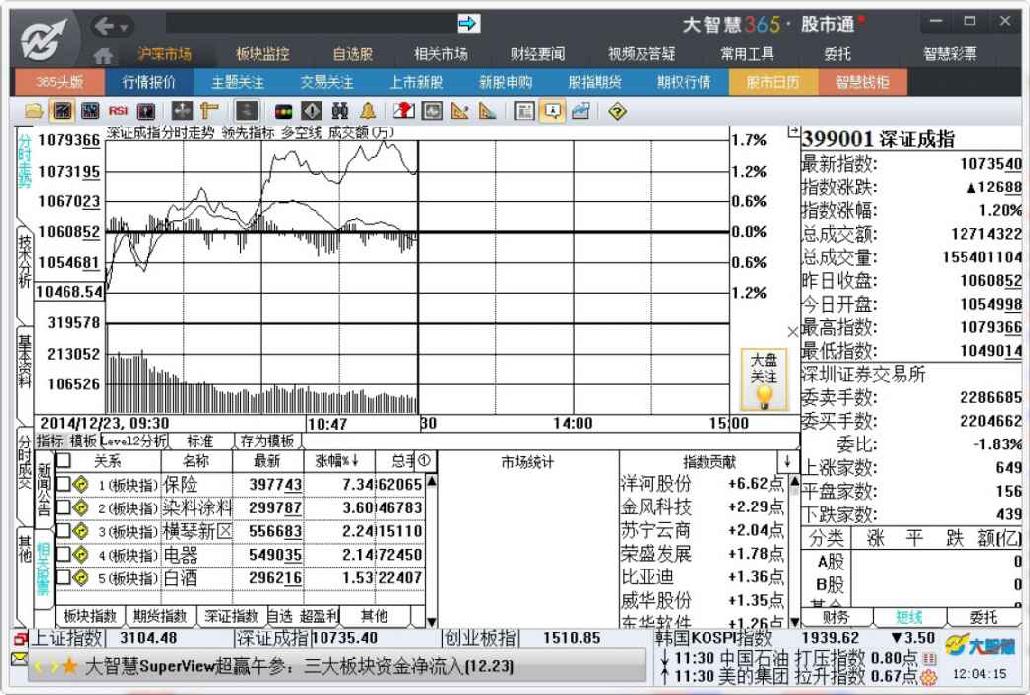
Task: Select the 委托 tab in right panel
Action: tap(983, 617)
